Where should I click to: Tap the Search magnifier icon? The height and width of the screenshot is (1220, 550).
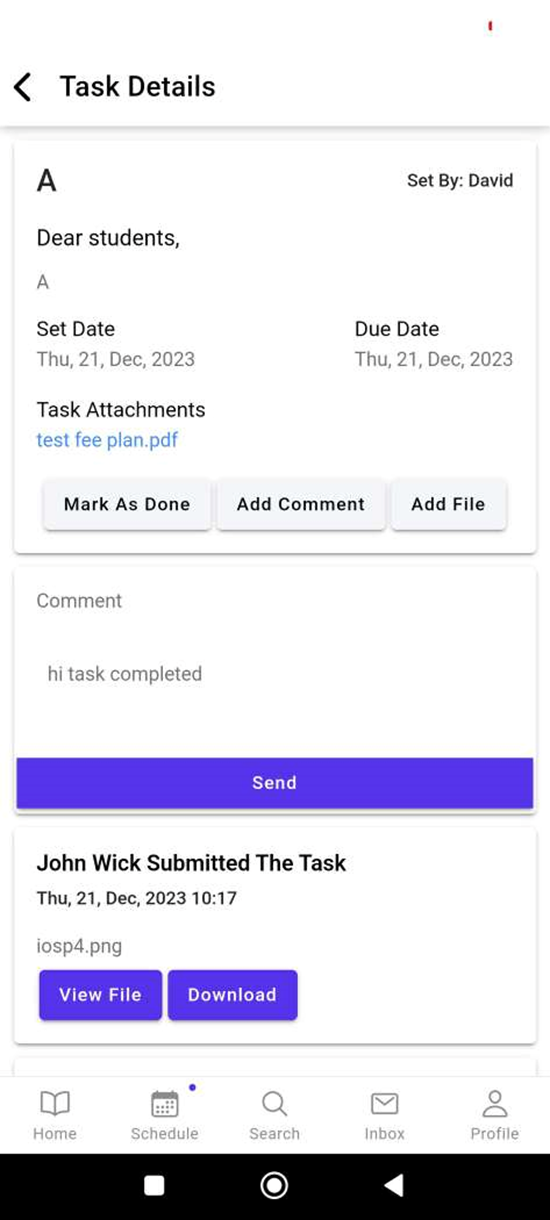(274, 1104)
